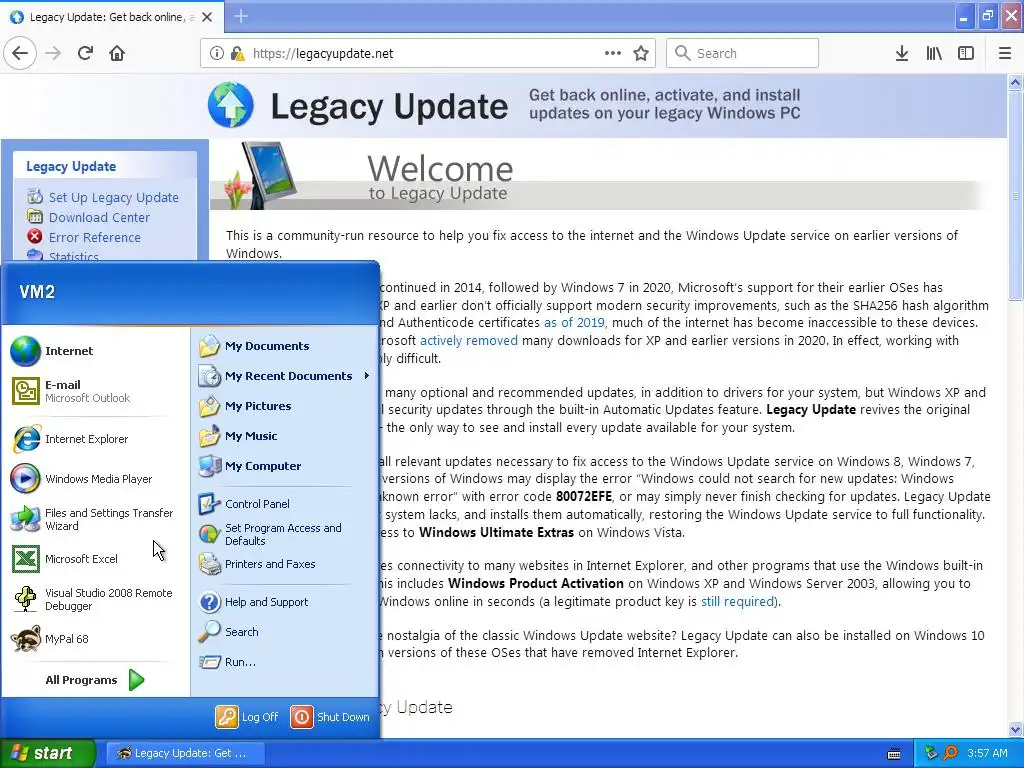Viewport: 1024px width, 768px height.
Task: Open Internet Explorer from Start menu
Action: point(95,439)
